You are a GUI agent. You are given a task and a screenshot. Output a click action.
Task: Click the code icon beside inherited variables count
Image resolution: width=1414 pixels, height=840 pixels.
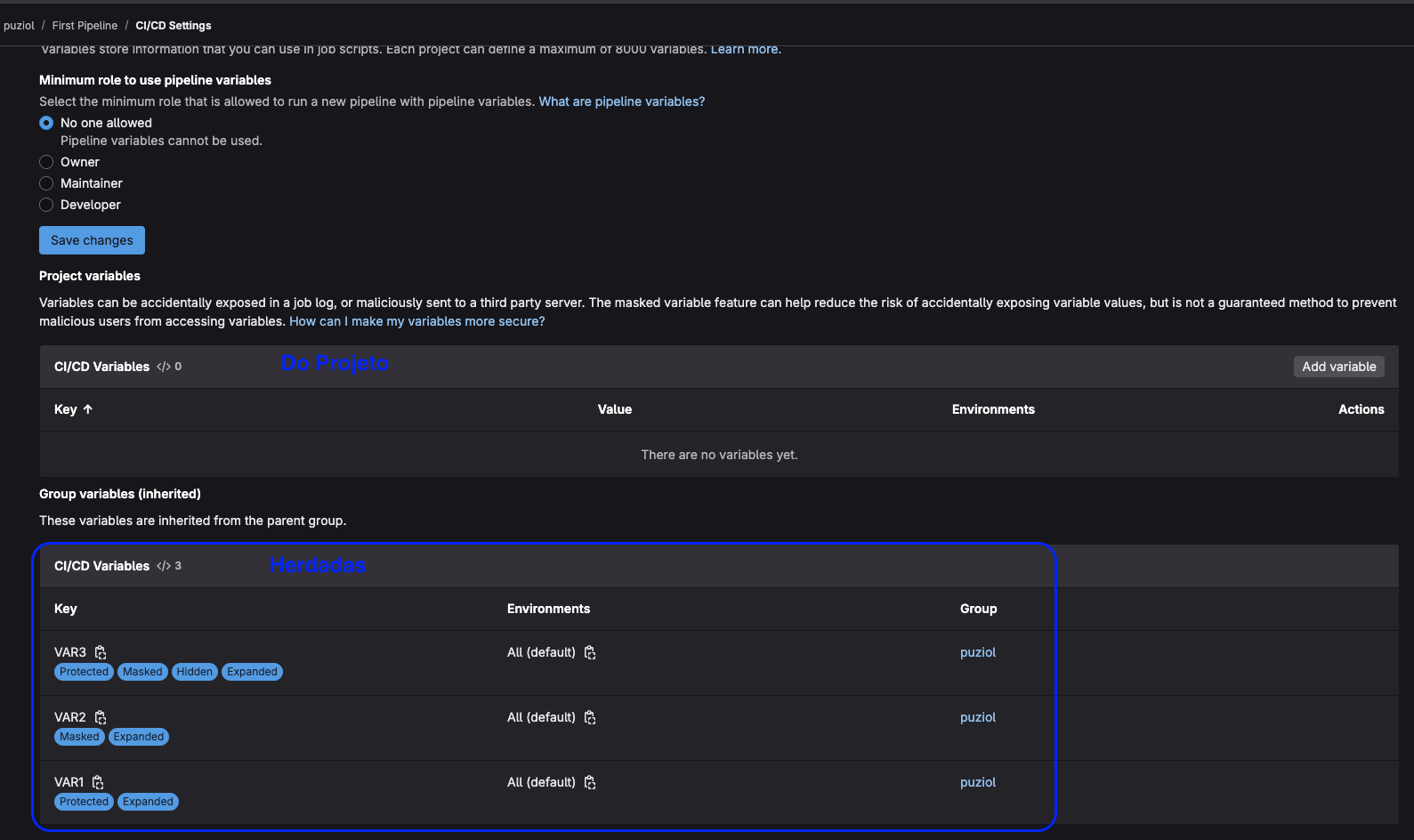[164, 566]
